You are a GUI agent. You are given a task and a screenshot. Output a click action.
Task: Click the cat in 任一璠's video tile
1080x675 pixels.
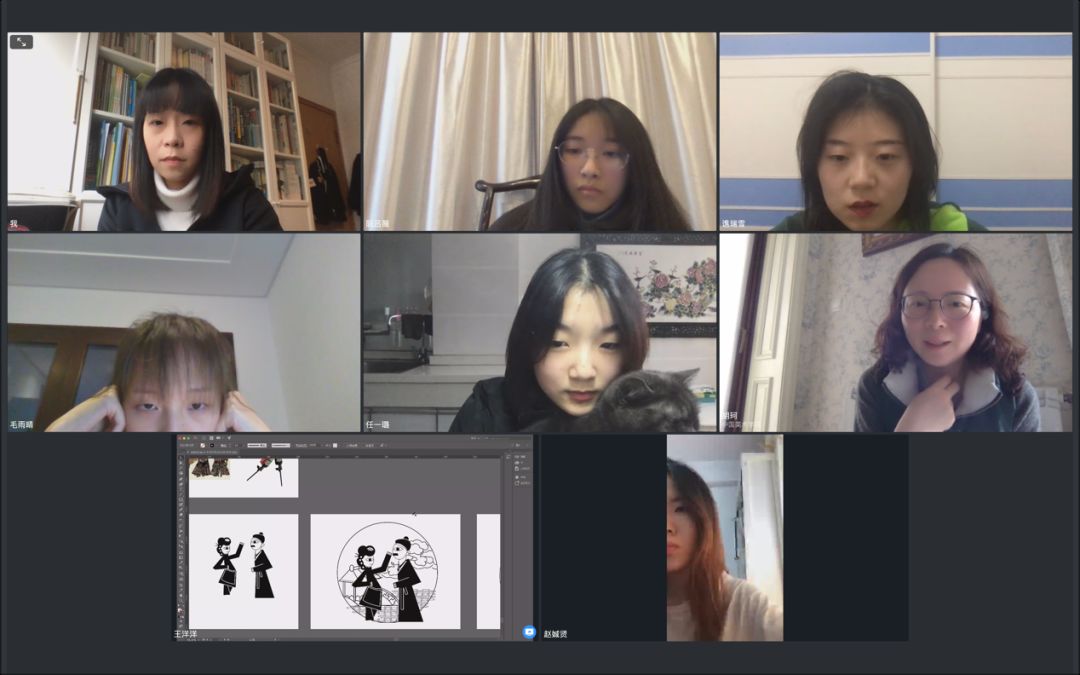[646, 401]
